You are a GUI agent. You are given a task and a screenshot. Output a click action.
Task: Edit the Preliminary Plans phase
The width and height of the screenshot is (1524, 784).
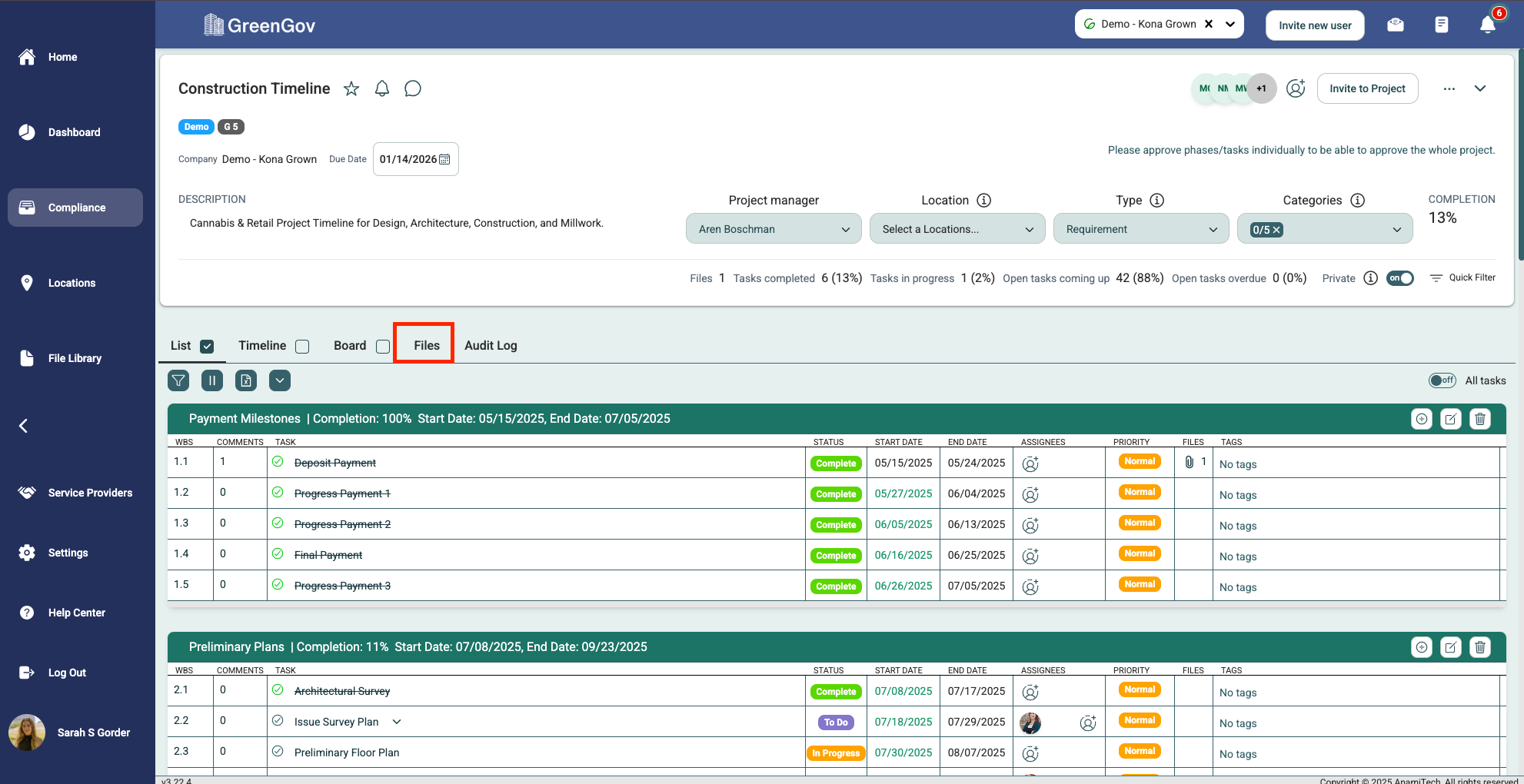1450,647
